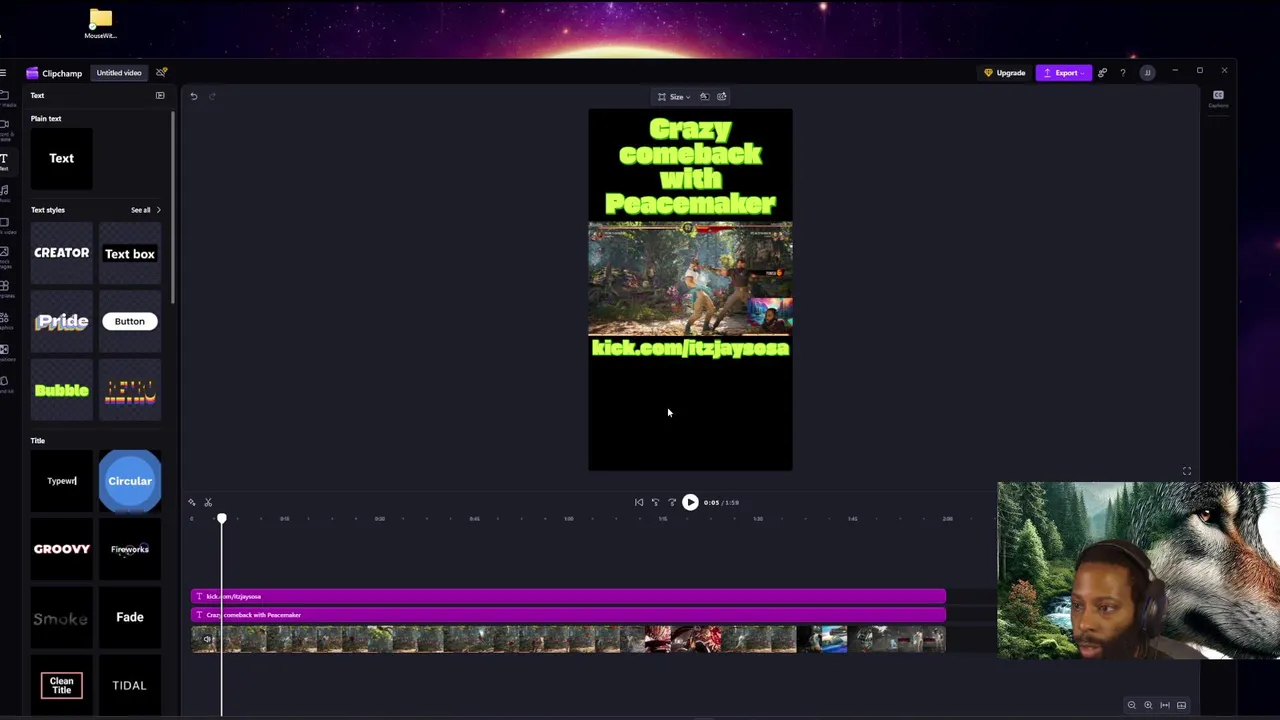The width and height of the screenshot is (1280, 720).
Task: Select the Typewriter title
Action: [x=62, y=481]
